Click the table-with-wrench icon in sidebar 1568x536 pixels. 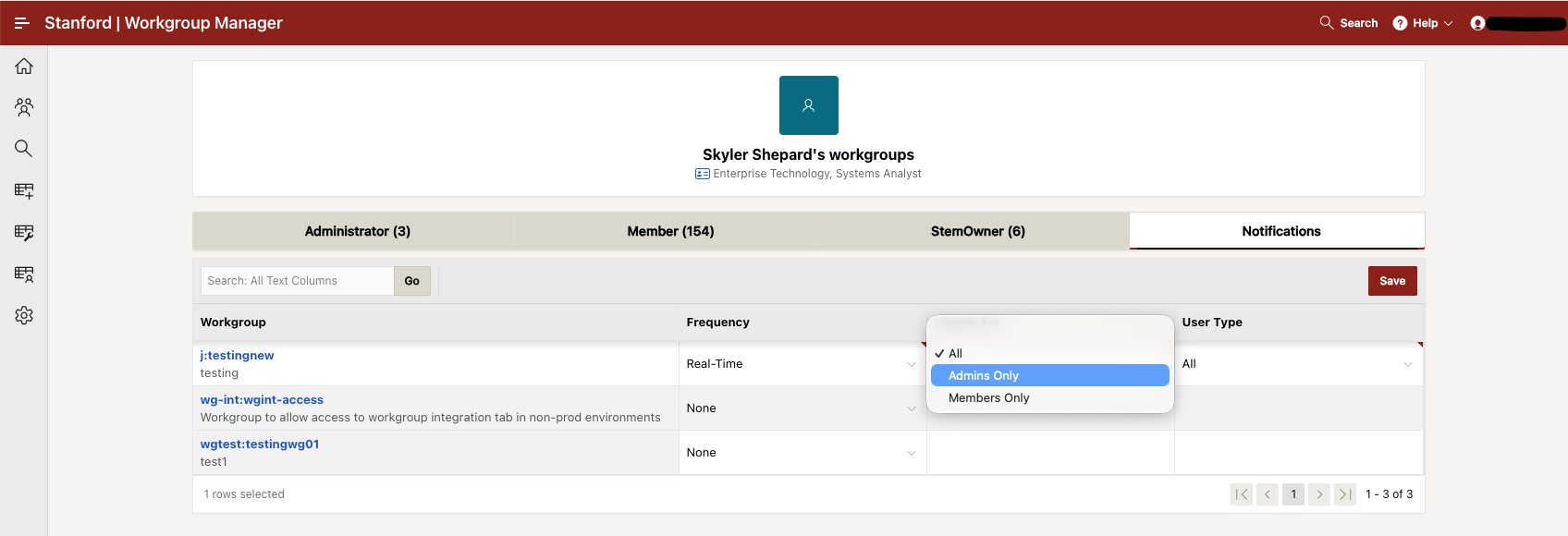24,233
